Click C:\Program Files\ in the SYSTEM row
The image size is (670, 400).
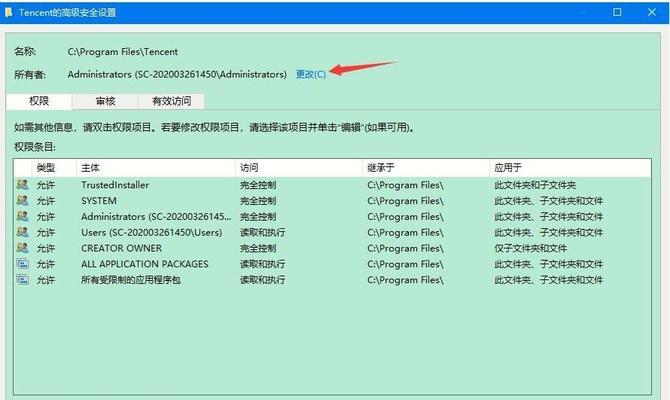pyautogui.click(x=405, y=201)
